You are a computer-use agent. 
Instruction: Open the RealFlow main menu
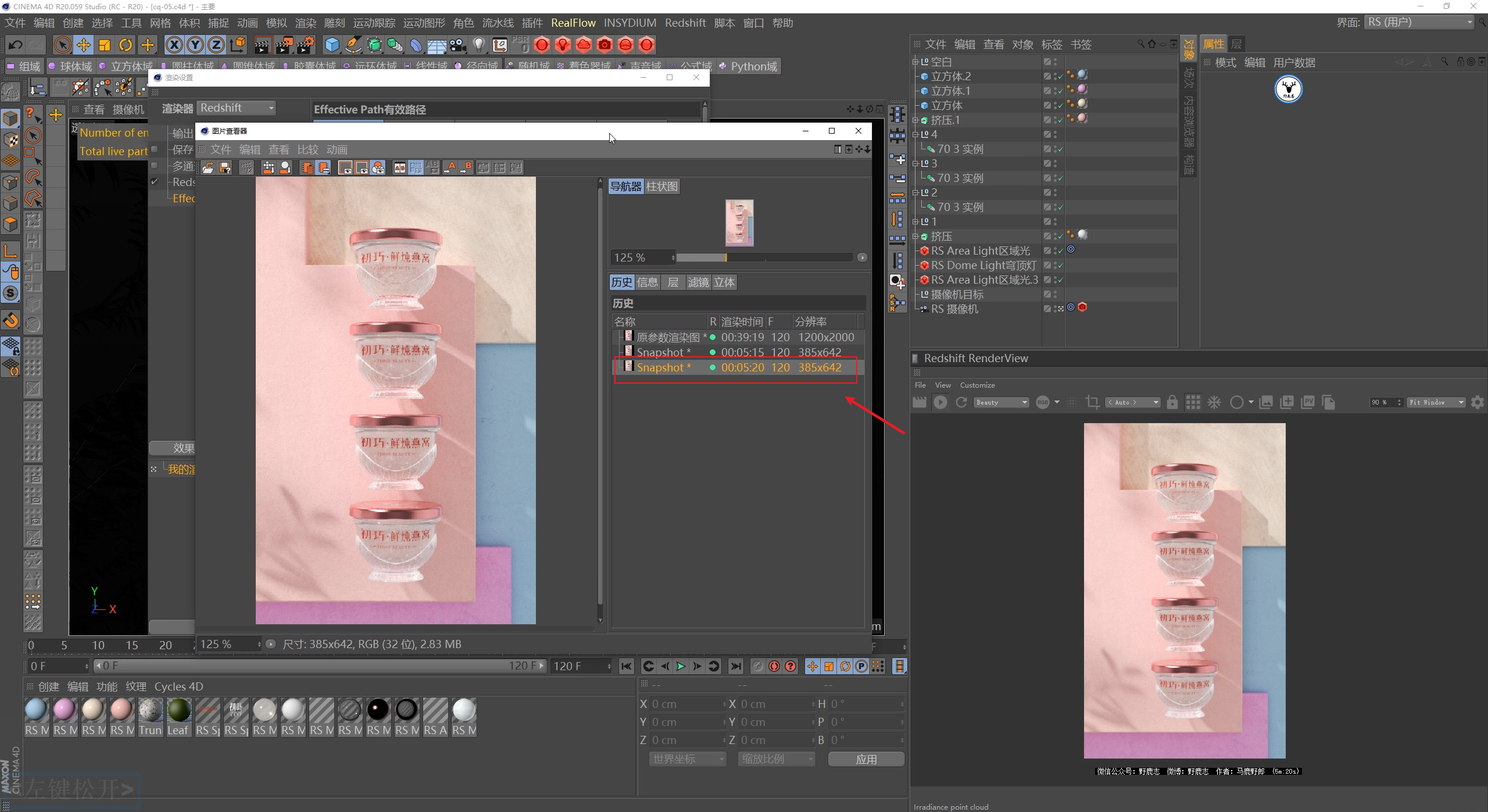(573, 23)
